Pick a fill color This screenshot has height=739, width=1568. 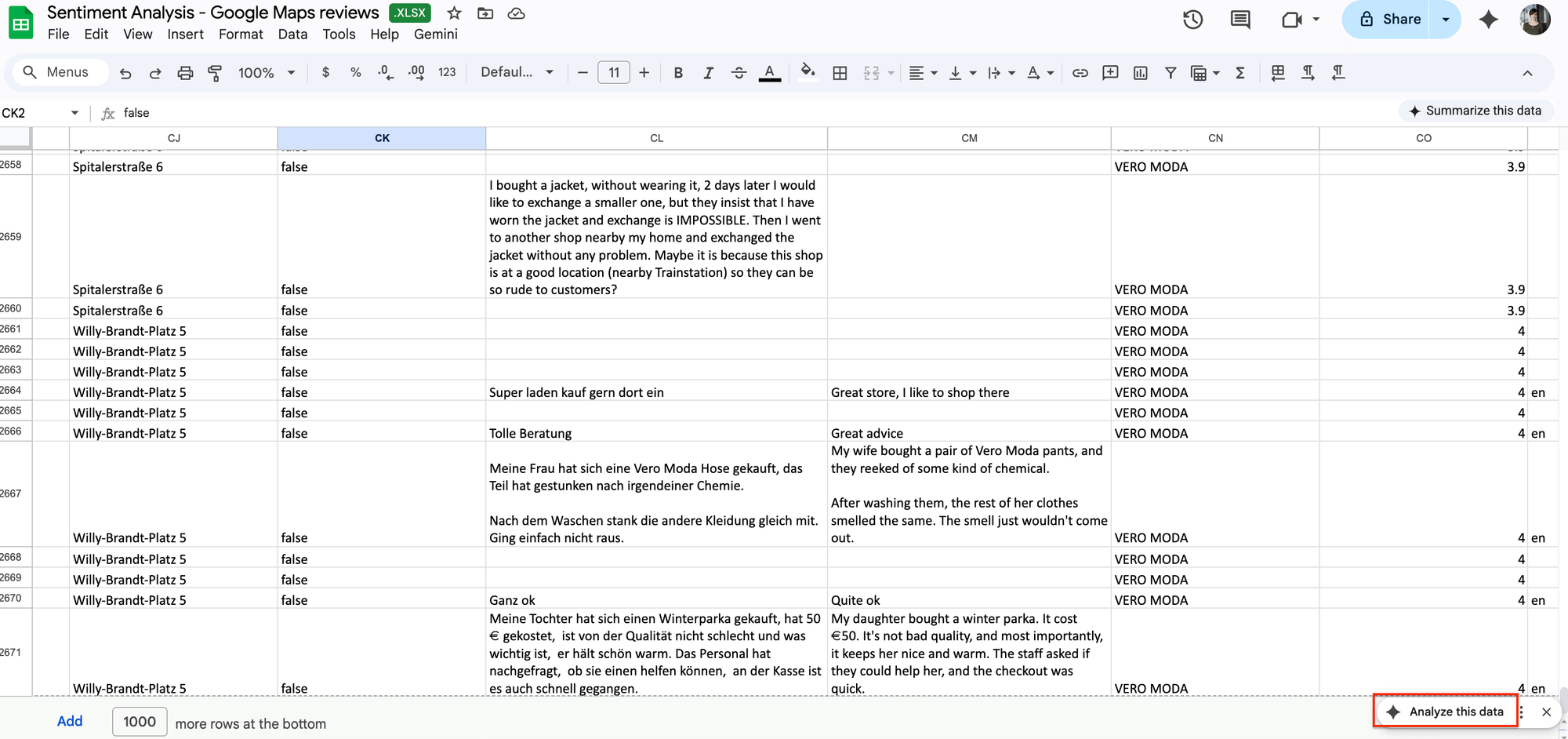pos(808,73)
